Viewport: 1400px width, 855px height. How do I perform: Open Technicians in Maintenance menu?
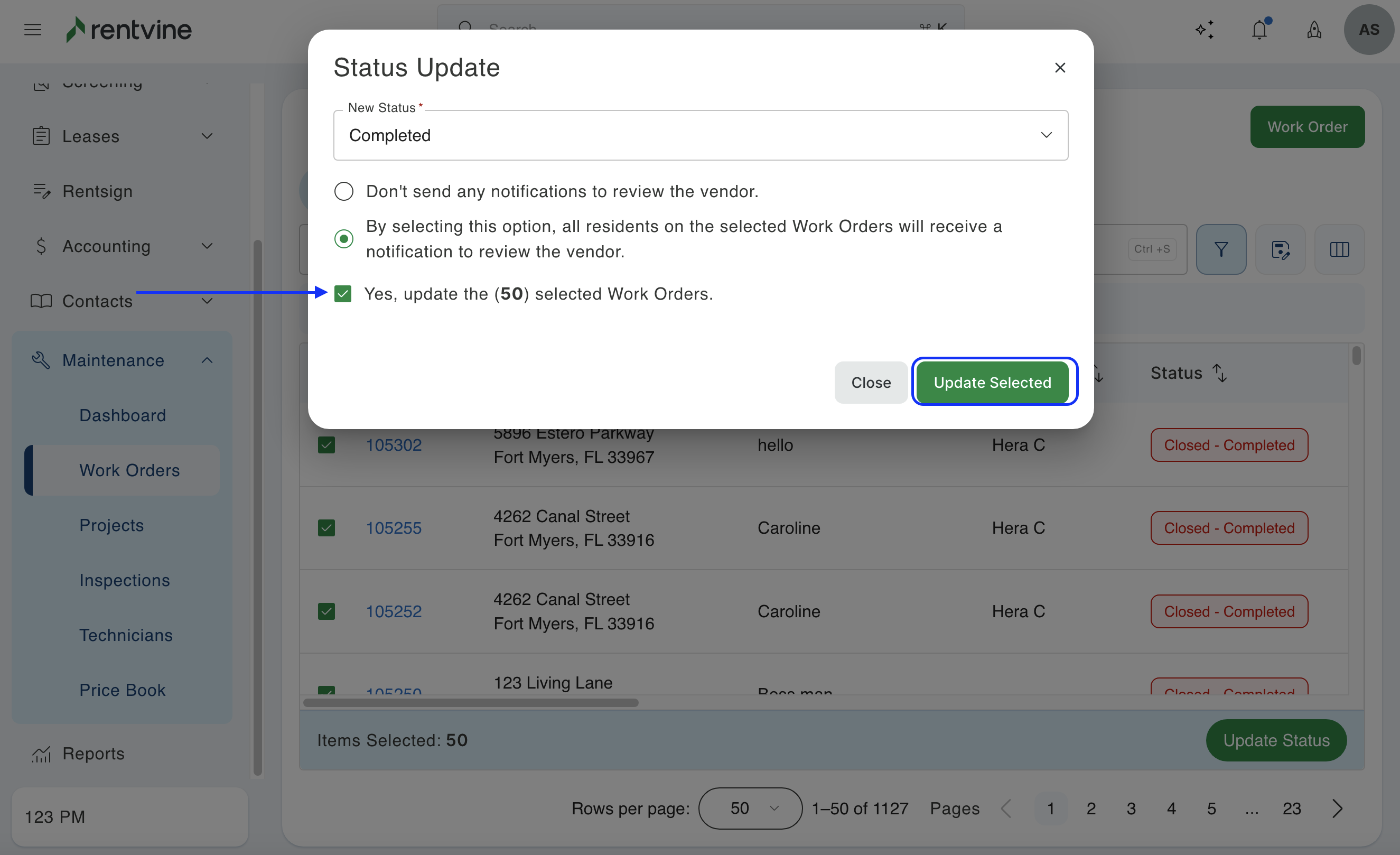126,635
